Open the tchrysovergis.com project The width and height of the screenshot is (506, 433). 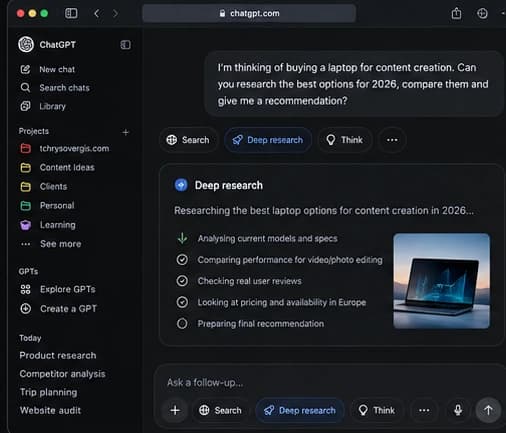(x=65, y=148)
